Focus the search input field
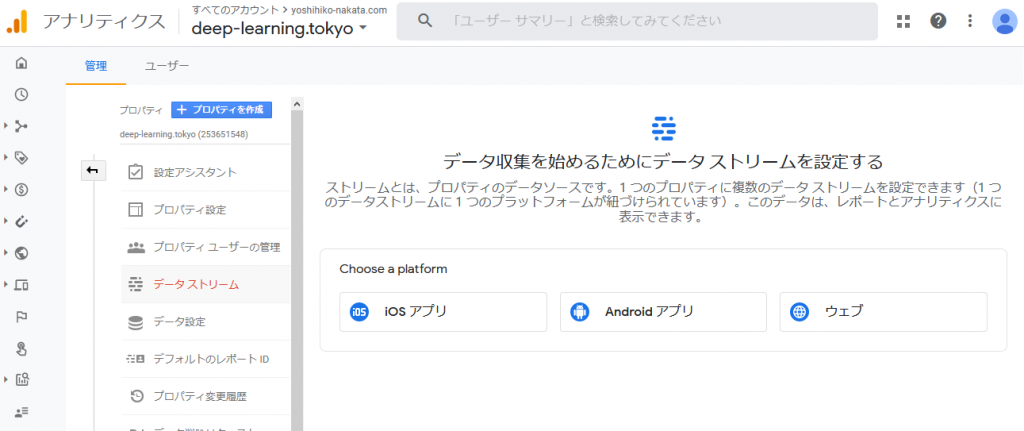The width and height of the screenshot is (1024, 431). [x=637, y=21]
